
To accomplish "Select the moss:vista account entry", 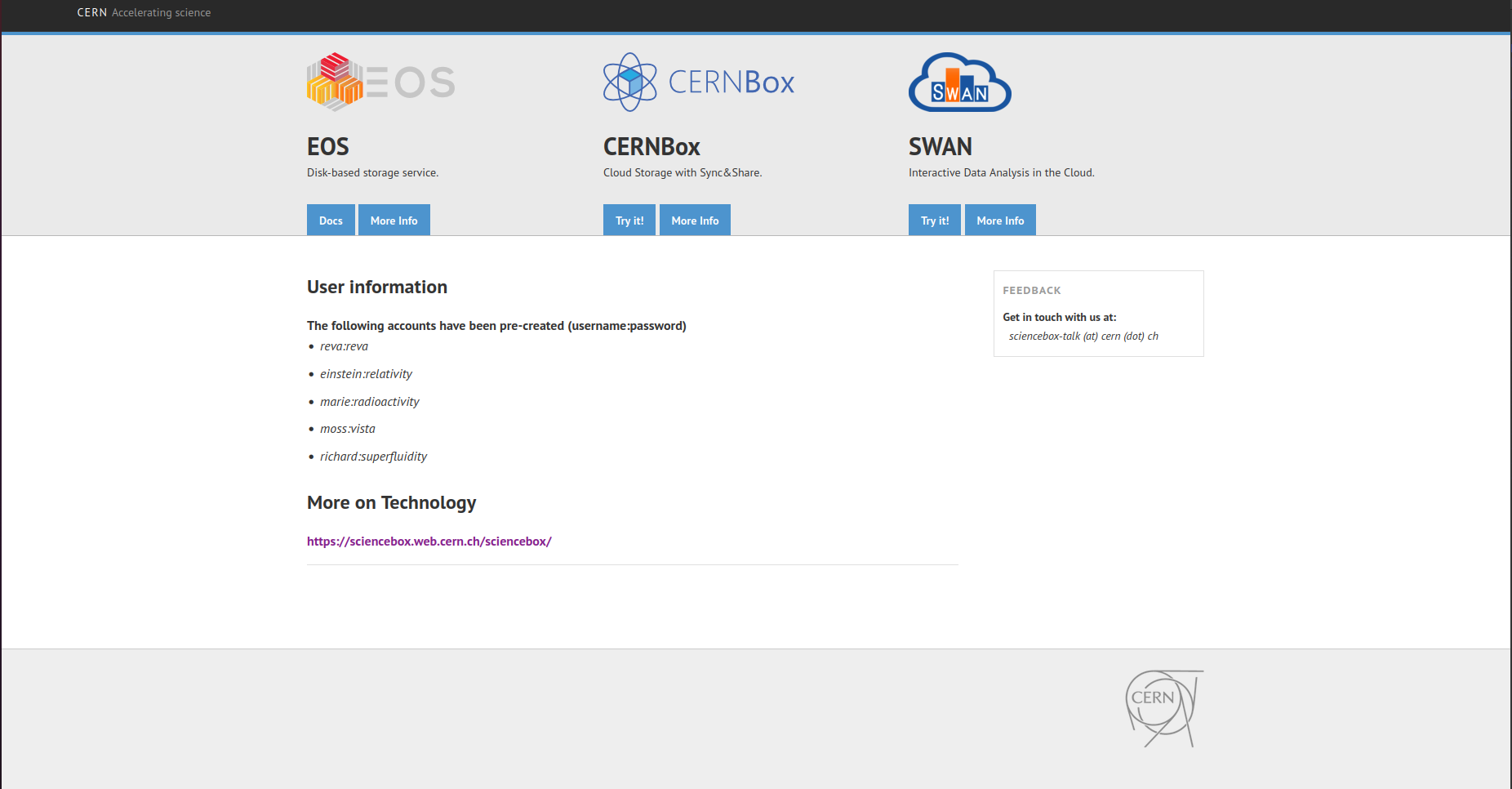I will point(348,429).
